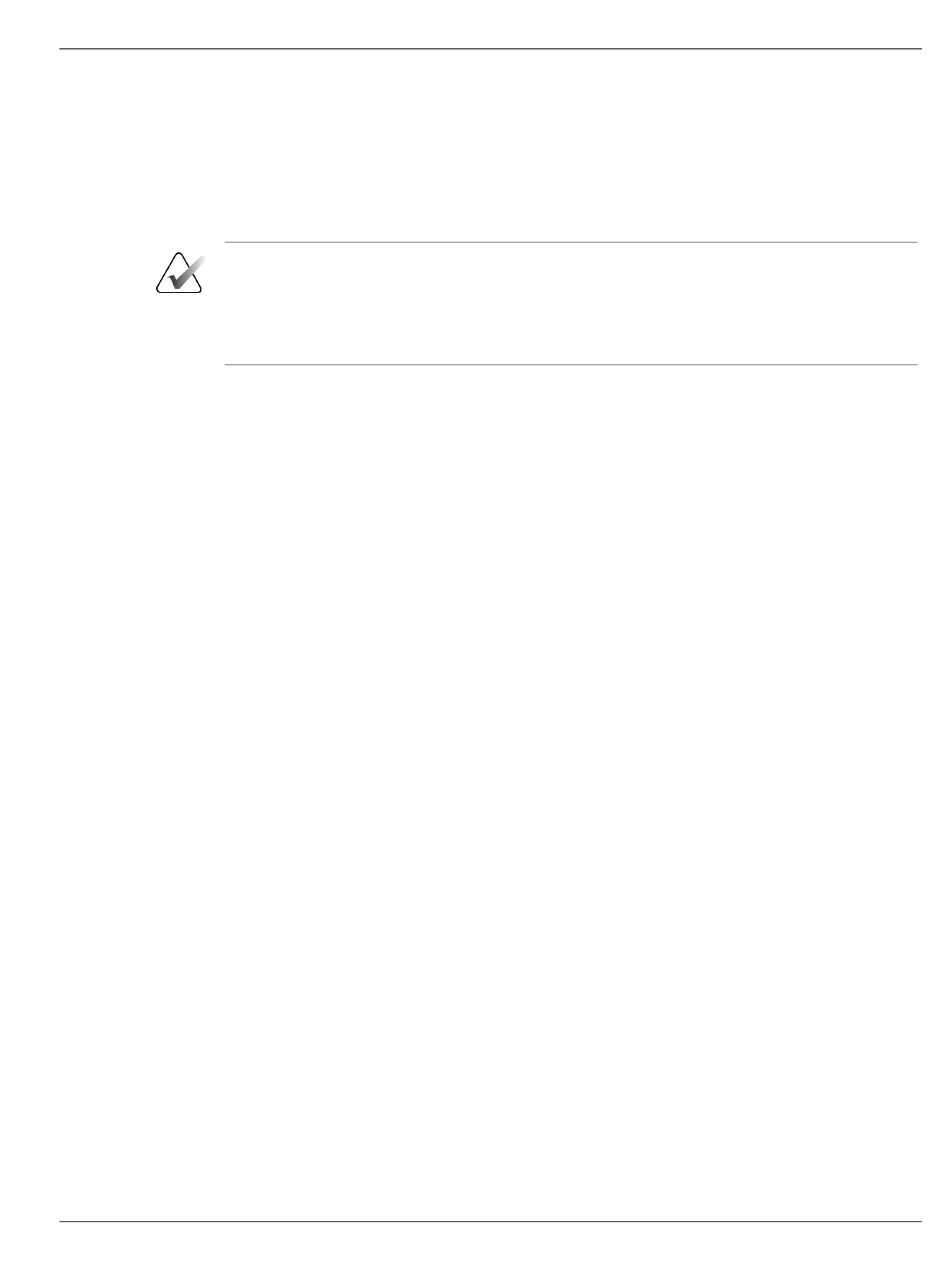This screenshot has width=950, height=1267.
Task: Click the top header horizontal rule
Action: pyautogui.click(x=490, y=48)
